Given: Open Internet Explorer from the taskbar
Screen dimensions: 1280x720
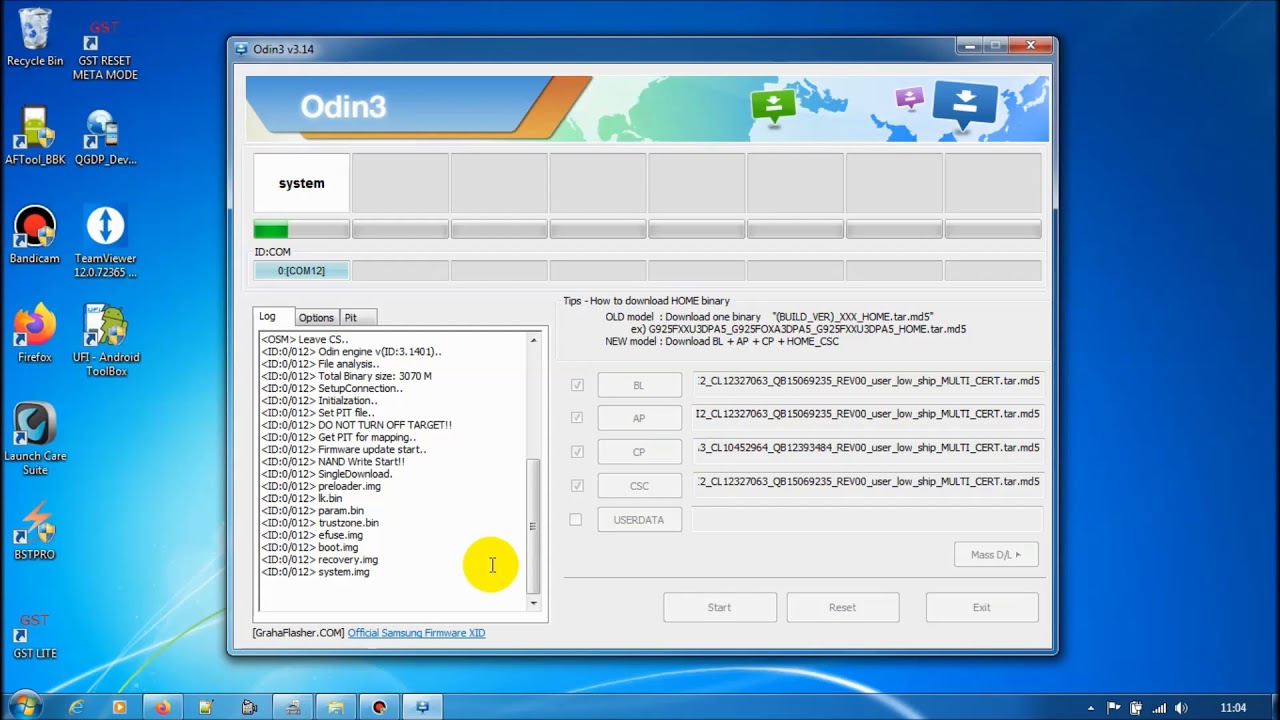Looking at the screenshot, I should 76,707.
